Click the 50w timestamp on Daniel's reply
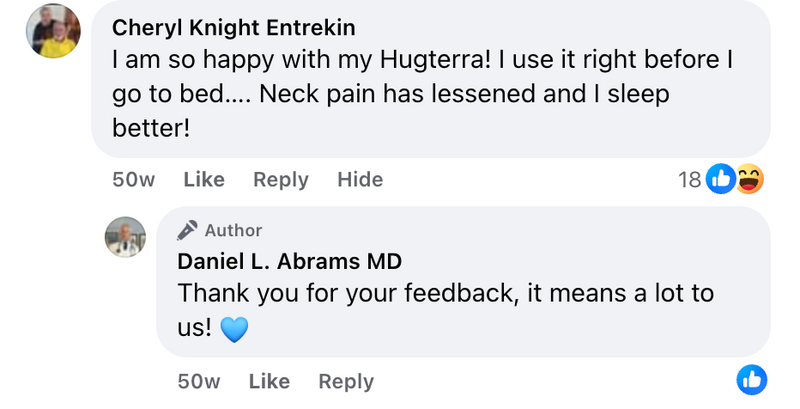800x409 pixels. click(x=199, y=381)
